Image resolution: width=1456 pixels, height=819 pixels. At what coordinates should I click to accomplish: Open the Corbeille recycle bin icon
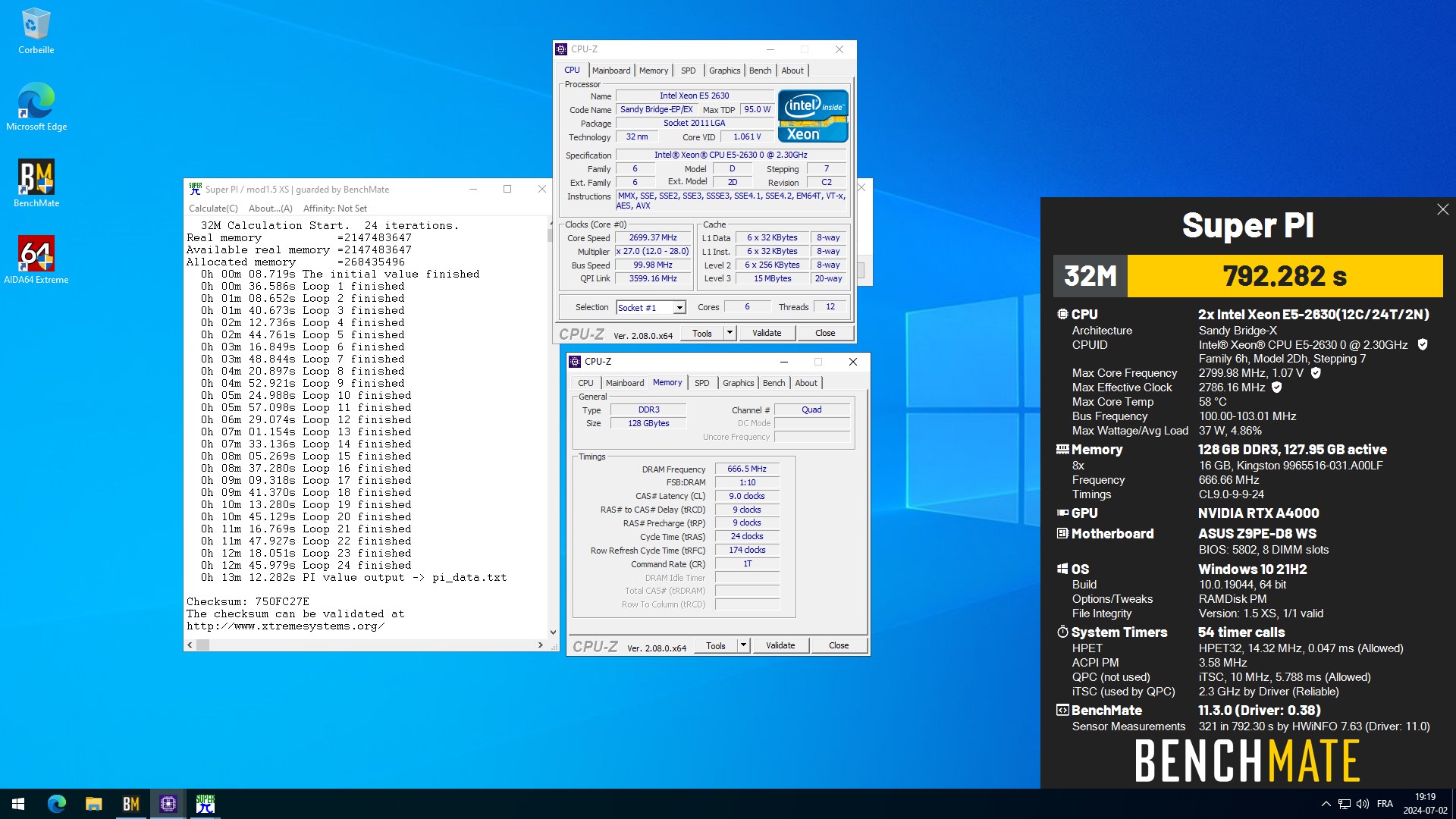coord(36,30)
